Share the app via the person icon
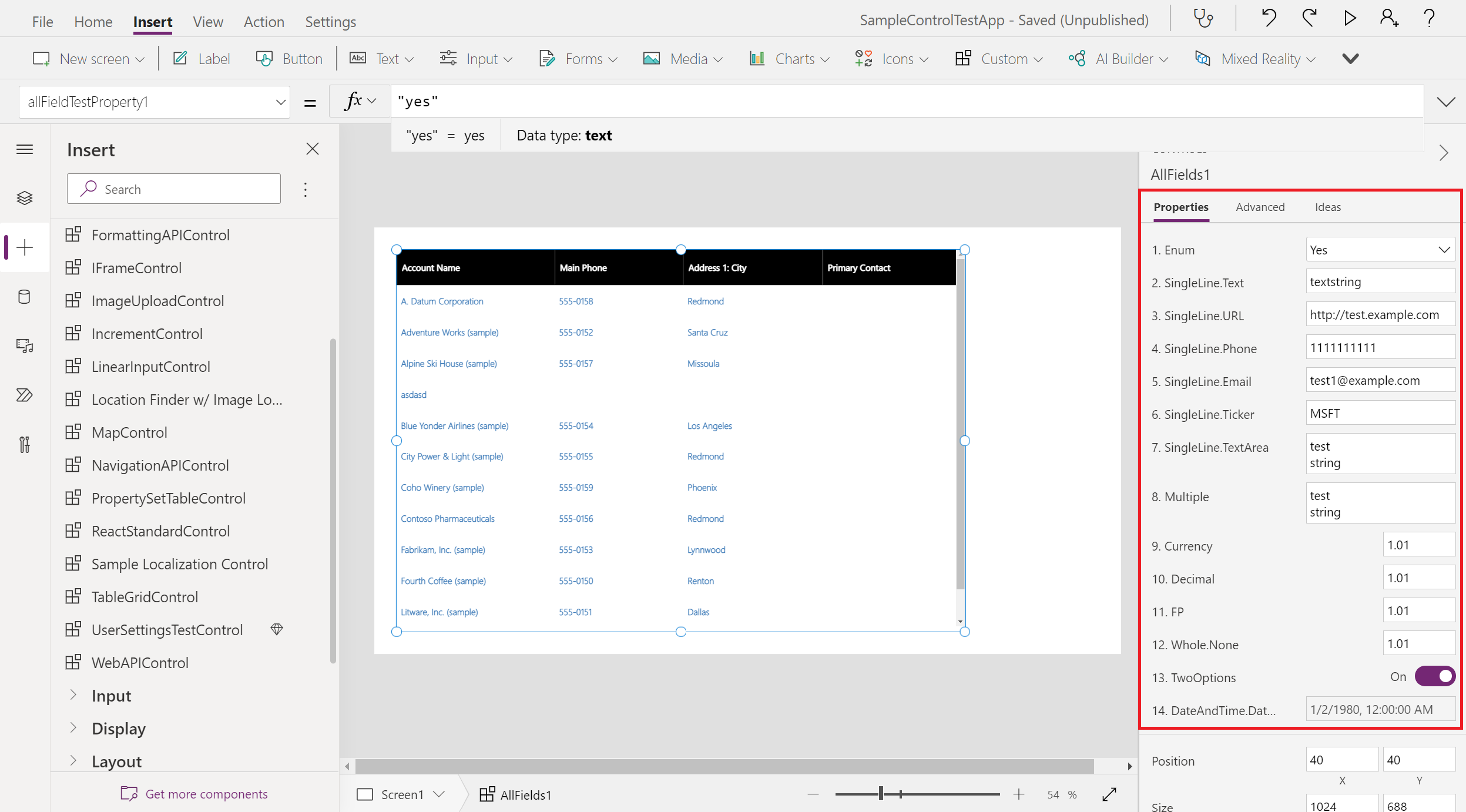The image size is (1466, 812). (1388, 18)
